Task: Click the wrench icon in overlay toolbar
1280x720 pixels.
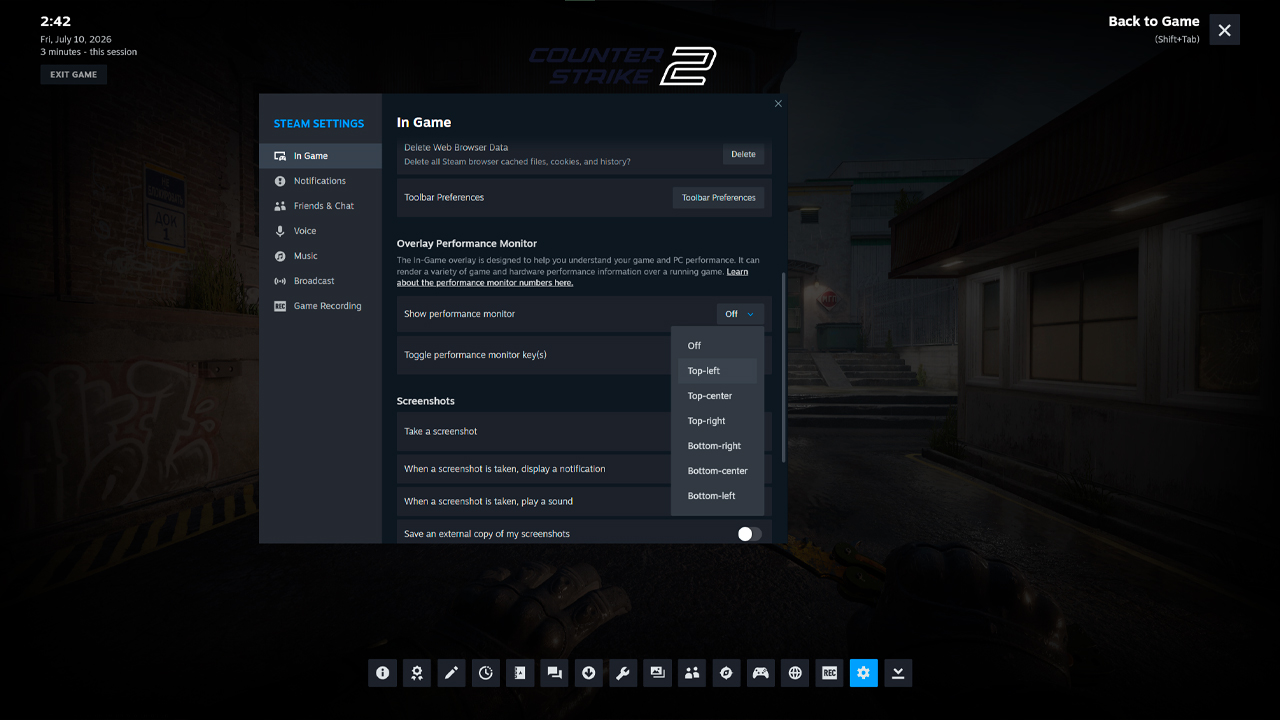Action: click(x=623, y=673)
